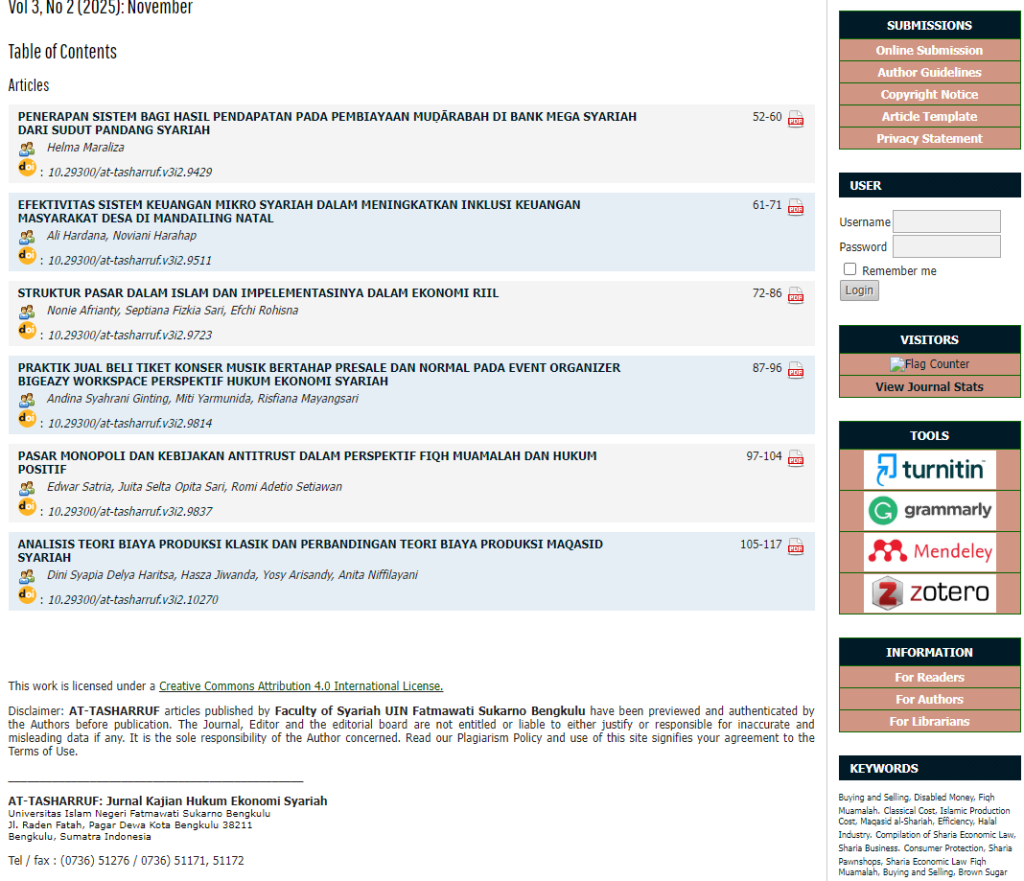
Task: Open PDF icon for pages 87-96 article
Action: (795, 370)
